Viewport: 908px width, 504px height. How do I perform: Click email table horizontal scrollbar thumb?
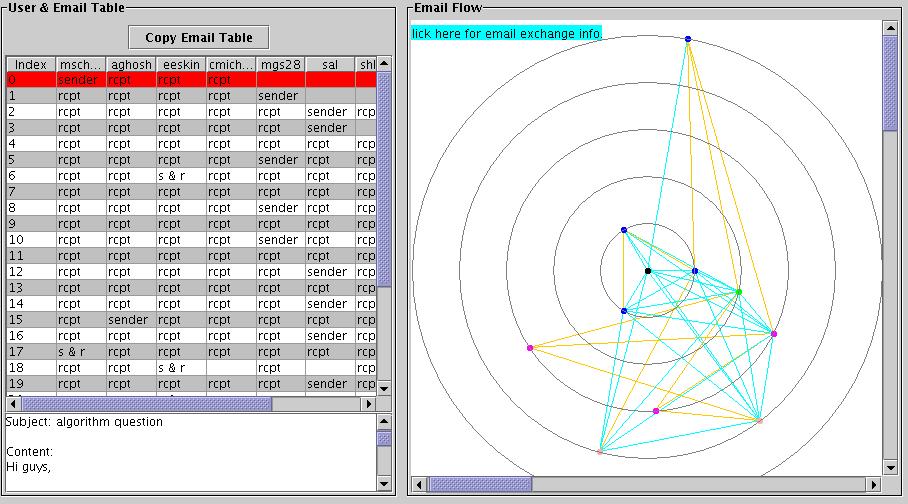[x=147, y=404]
